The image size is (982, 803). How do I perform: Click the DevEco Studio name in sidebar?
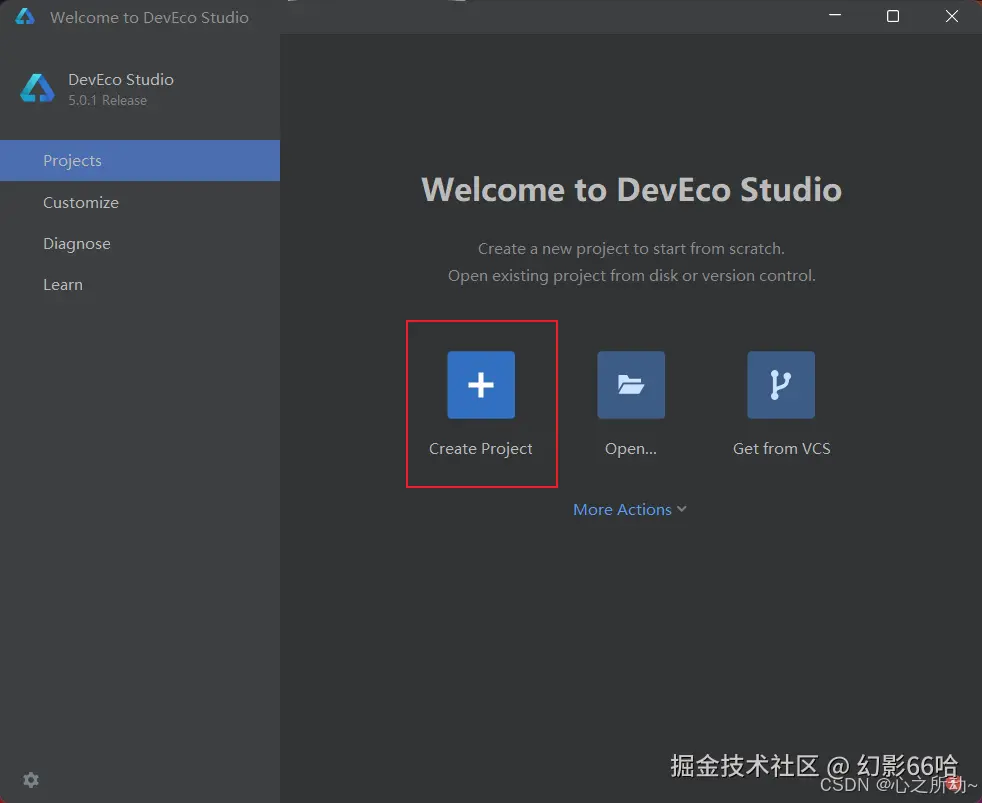tap(121, 80)
